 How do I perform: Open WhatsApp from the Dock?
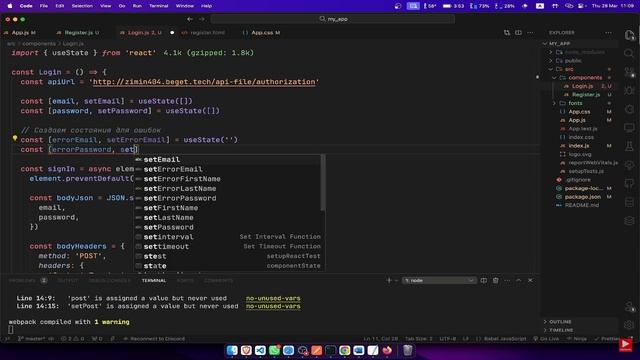(x=274, y=350)
